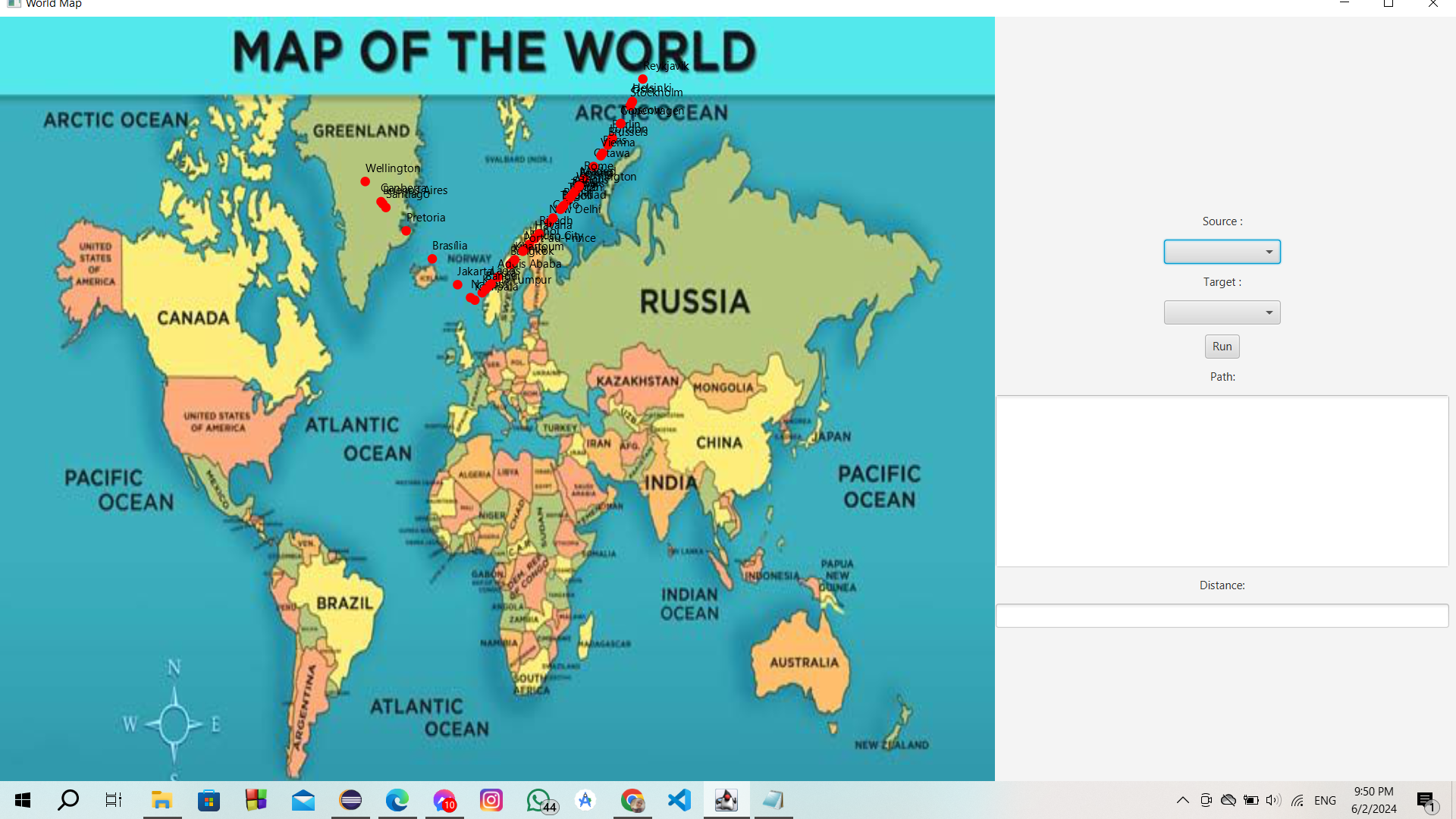Select the Reykjavik red city dot
Image resolution: width=1456 pixels, height=819 pixels.
click(642, 79)
